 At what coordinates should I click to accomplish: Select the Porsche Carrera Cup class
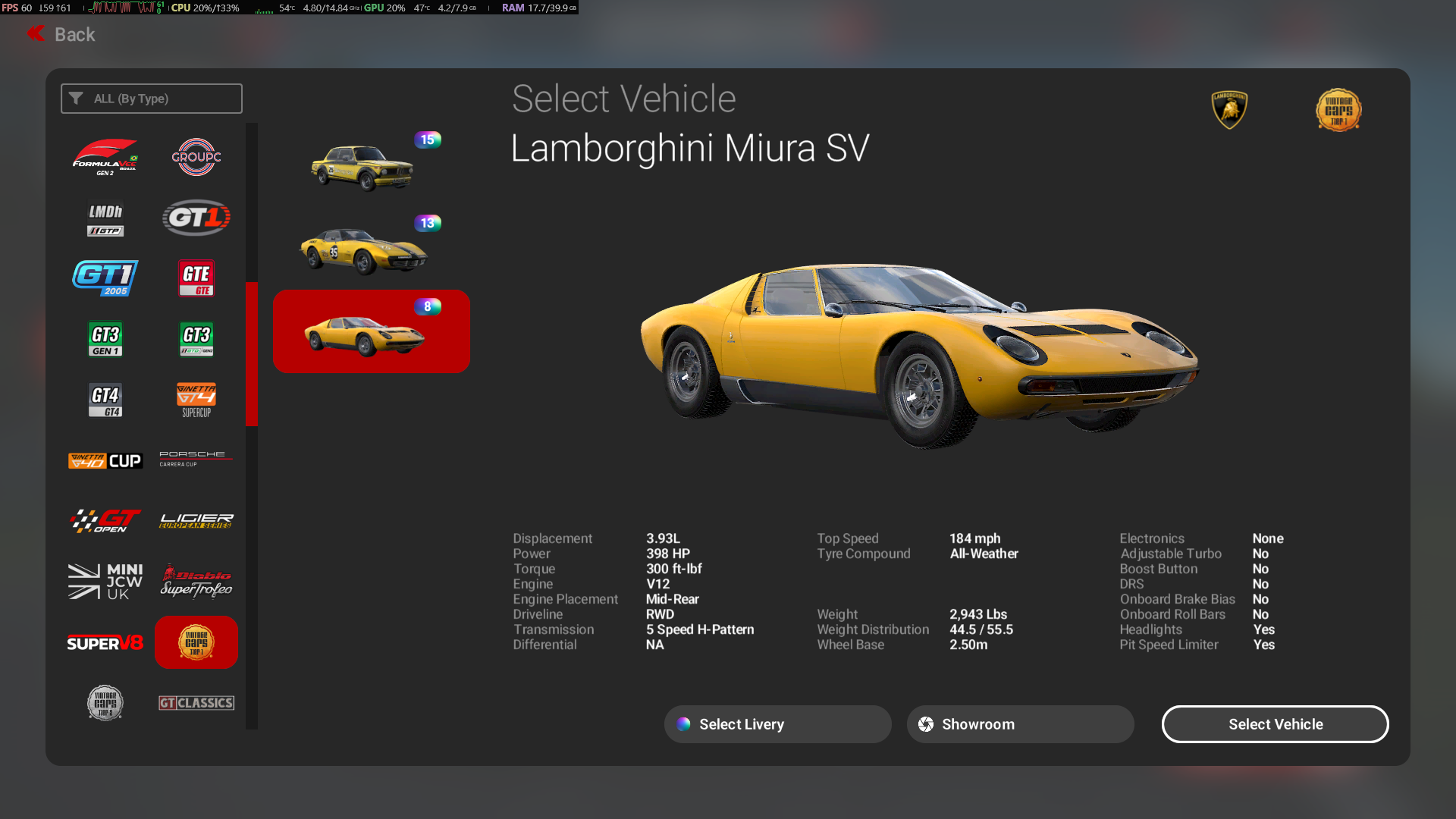tap(196, 459)
